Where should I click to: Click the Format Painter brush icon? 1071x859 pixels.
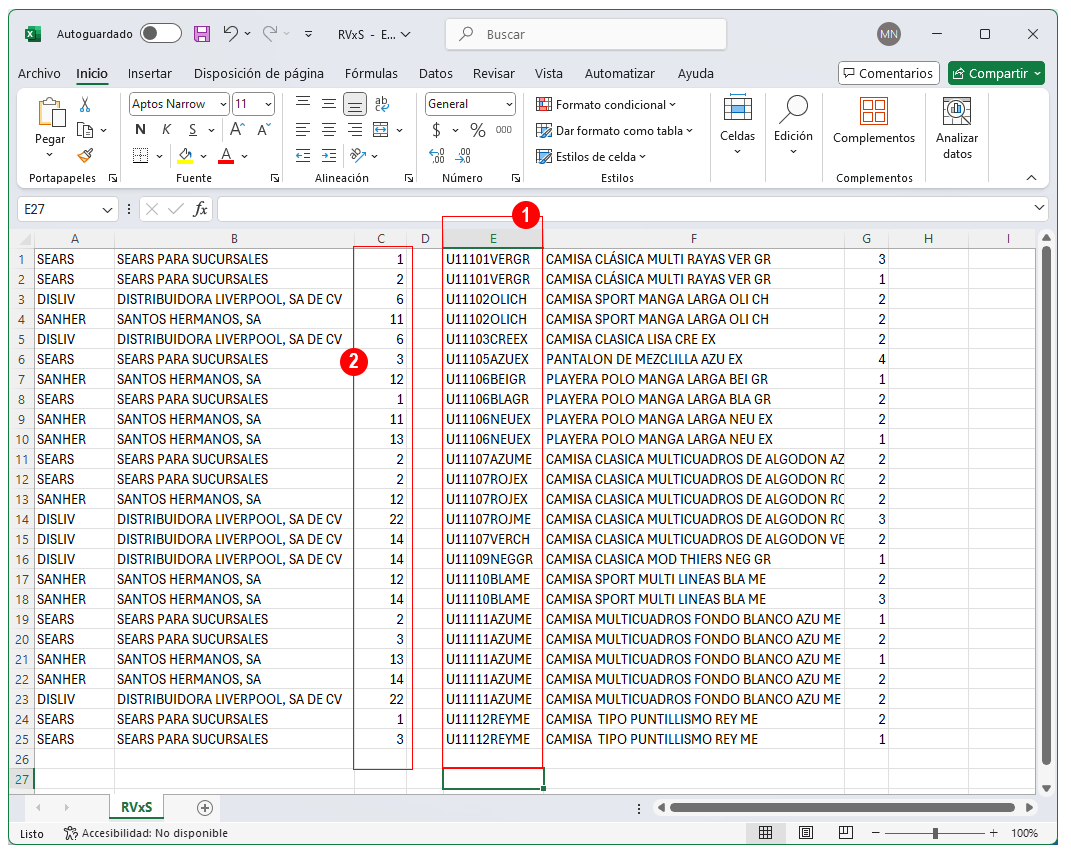pos(85,156)
